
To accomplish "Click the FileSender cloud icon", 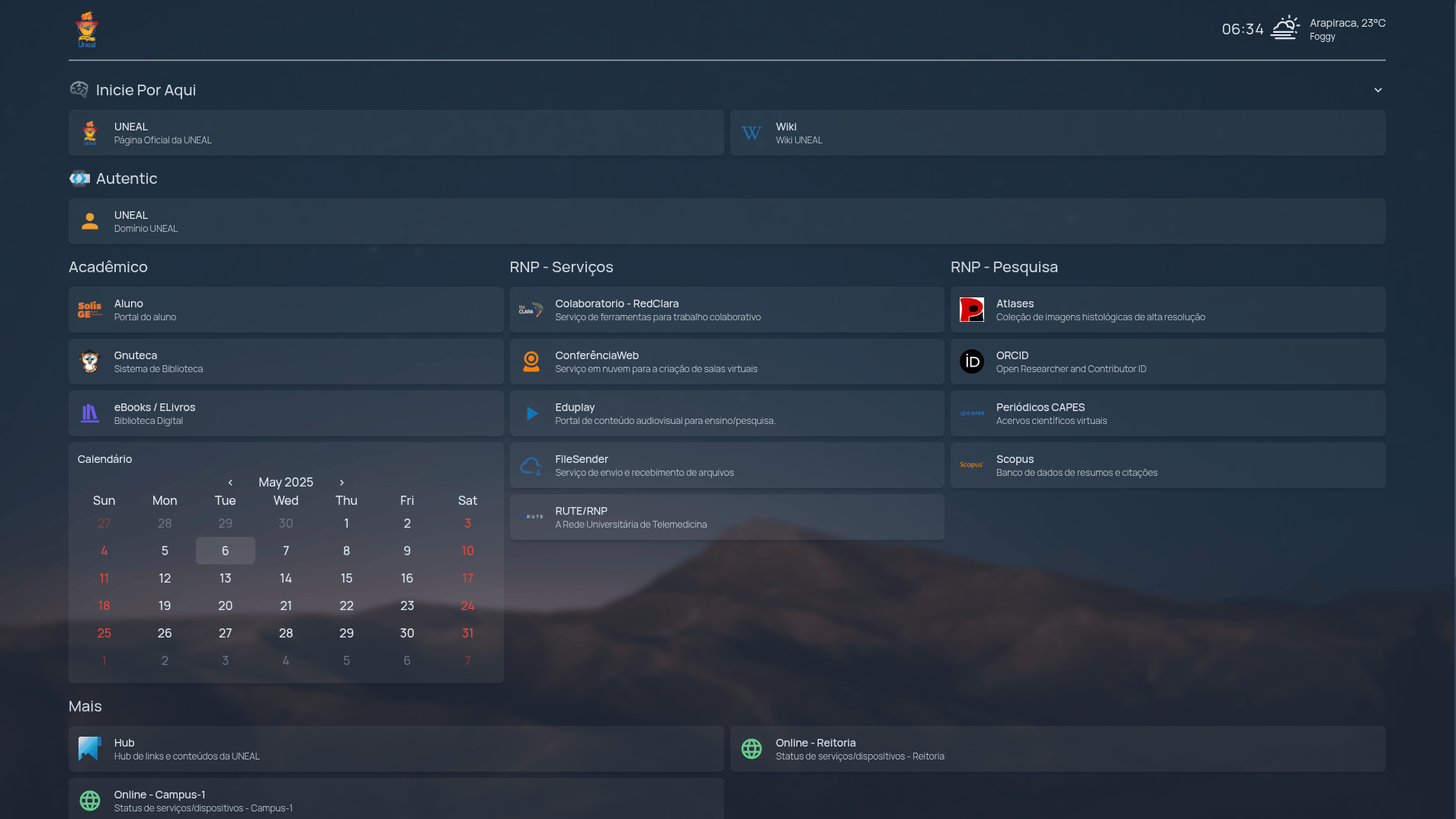I will 531,465.
